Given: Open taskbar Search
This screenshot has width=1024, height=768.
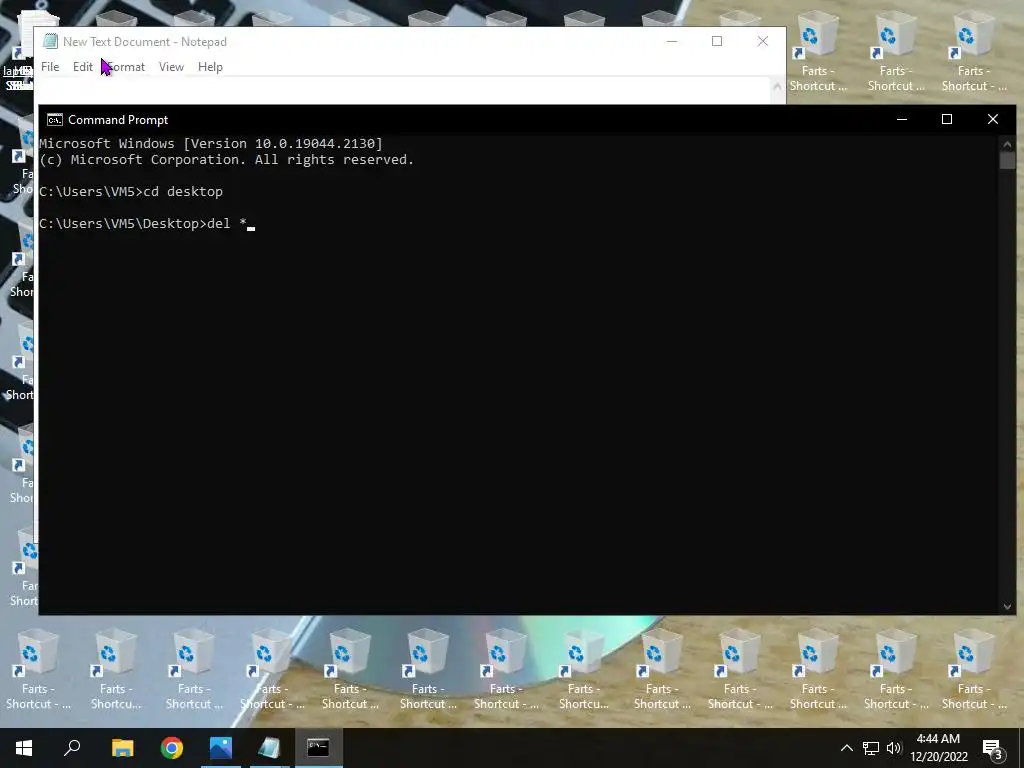Looking at the screenshot, I should click(72, 748).
